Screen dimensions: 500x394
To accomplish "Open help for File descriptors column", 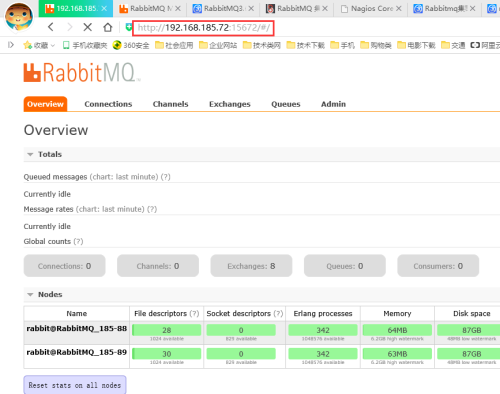I will coord(194,313).
